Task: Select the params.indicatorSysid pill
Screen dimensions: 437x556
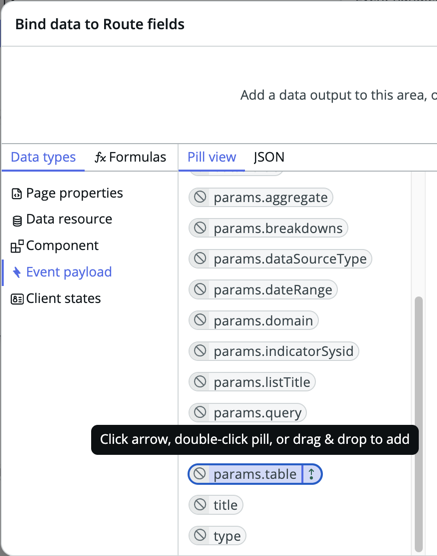Action: 273,351
